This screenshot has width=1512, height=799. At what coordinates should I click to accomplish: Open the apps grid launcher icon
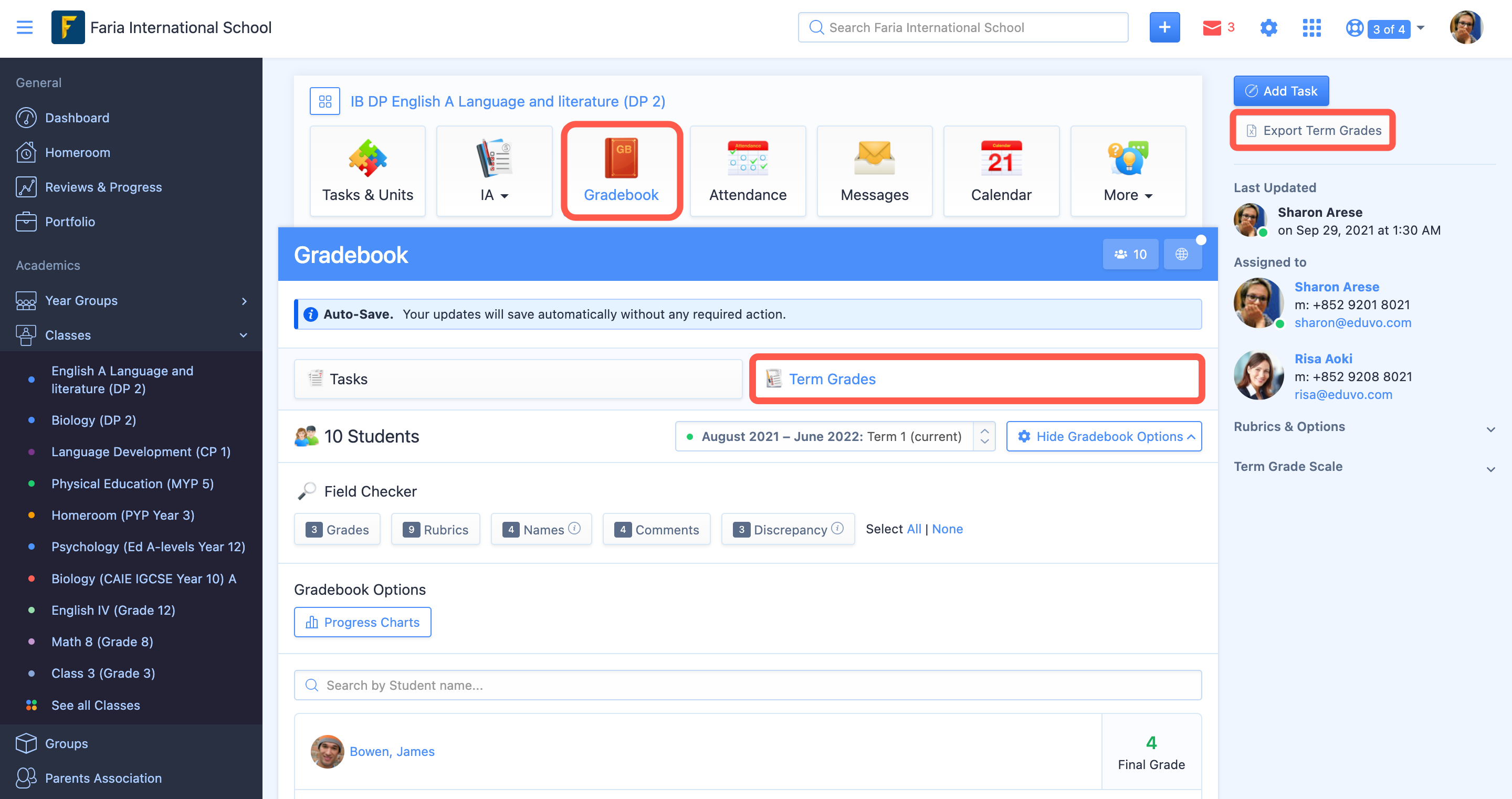point(1311,28)
